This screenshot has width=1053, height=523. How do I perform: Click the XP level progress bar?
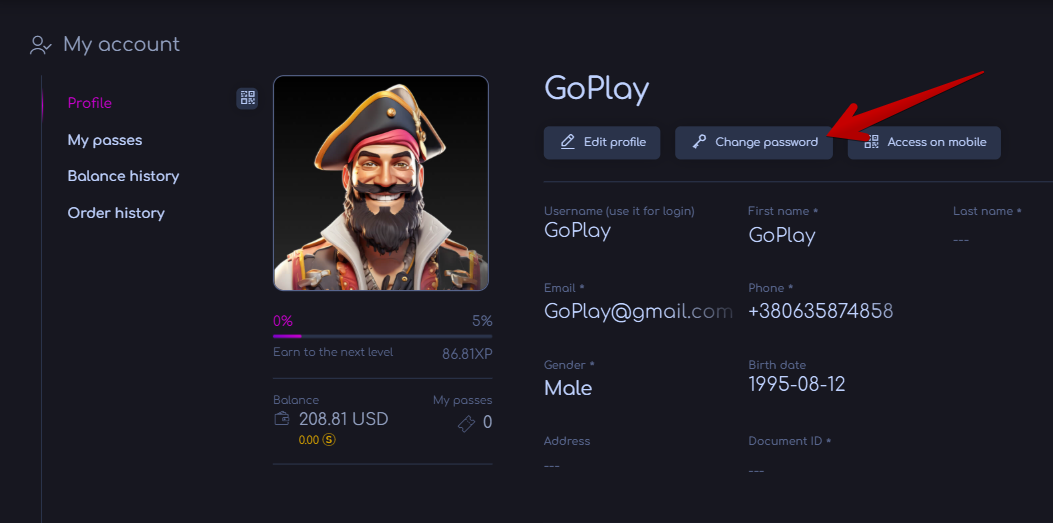[x=382, y=336]
